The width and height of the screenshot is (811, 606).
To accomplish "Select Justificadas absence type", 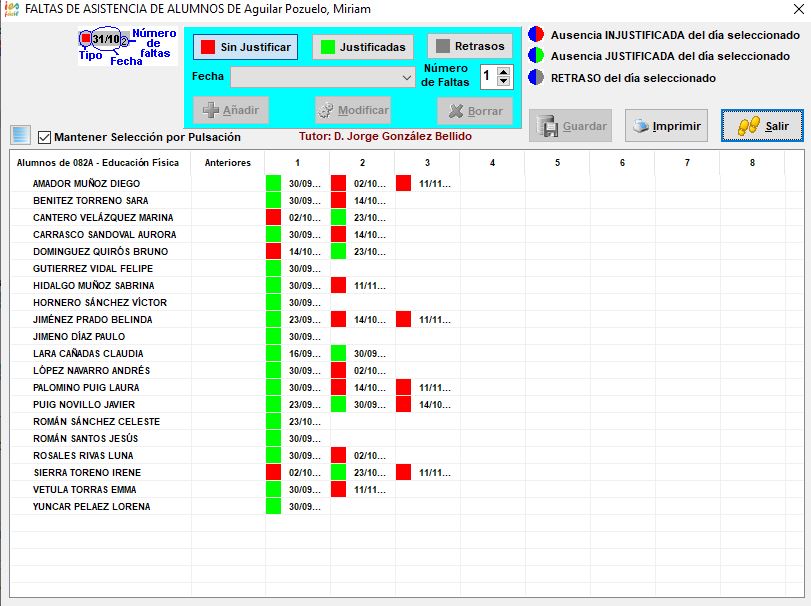I will [x=364, y=47].
